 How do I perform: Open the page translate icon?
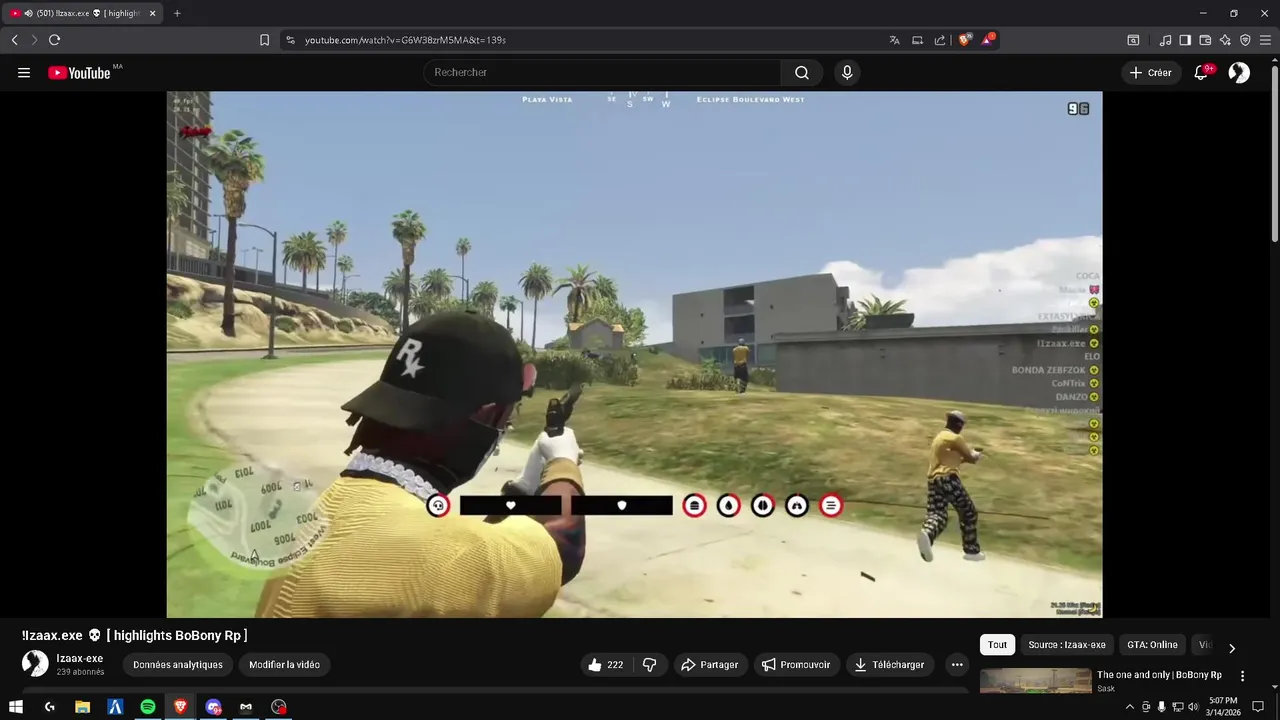[x=894, y=40]
